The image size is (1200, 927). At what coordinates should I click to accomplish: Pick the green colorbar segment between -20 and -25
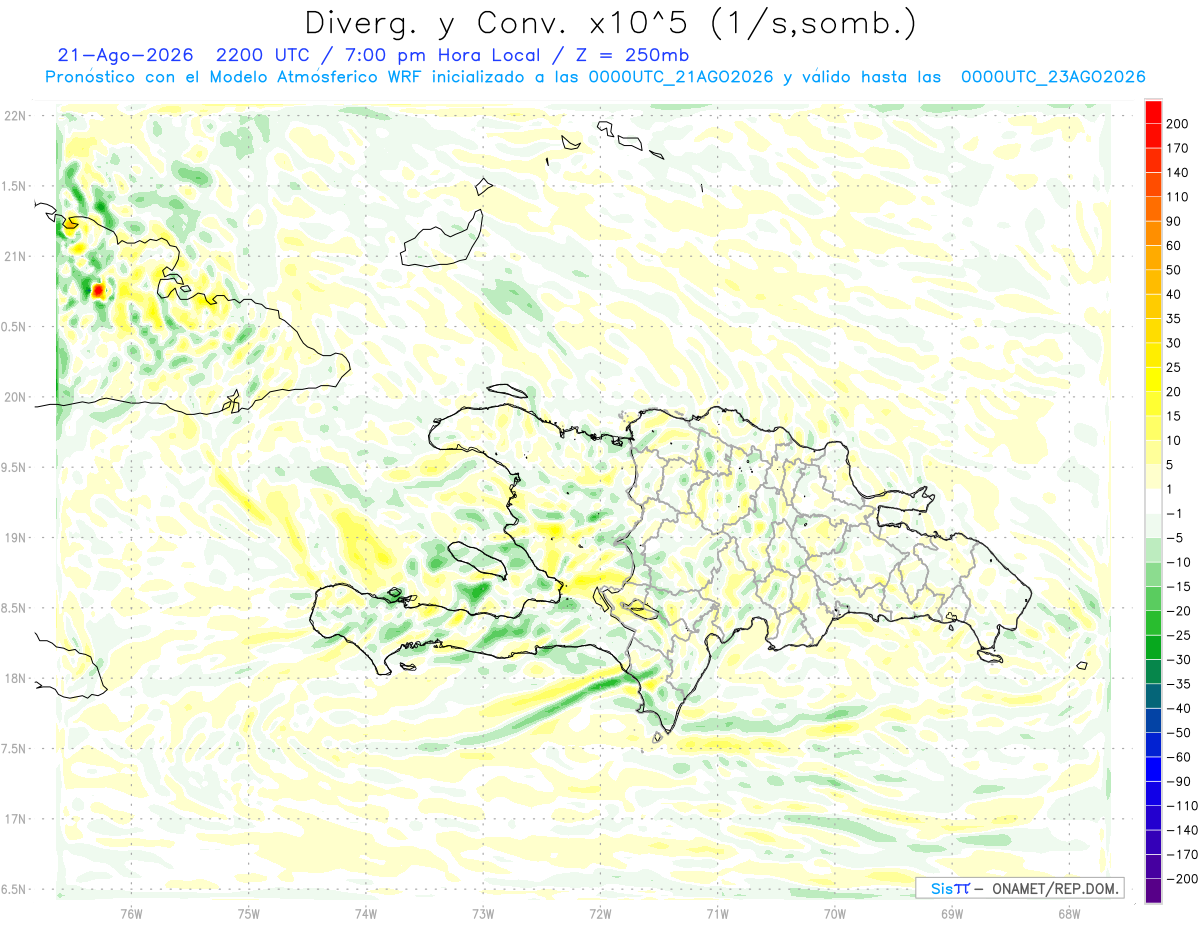click(1153, 623)
